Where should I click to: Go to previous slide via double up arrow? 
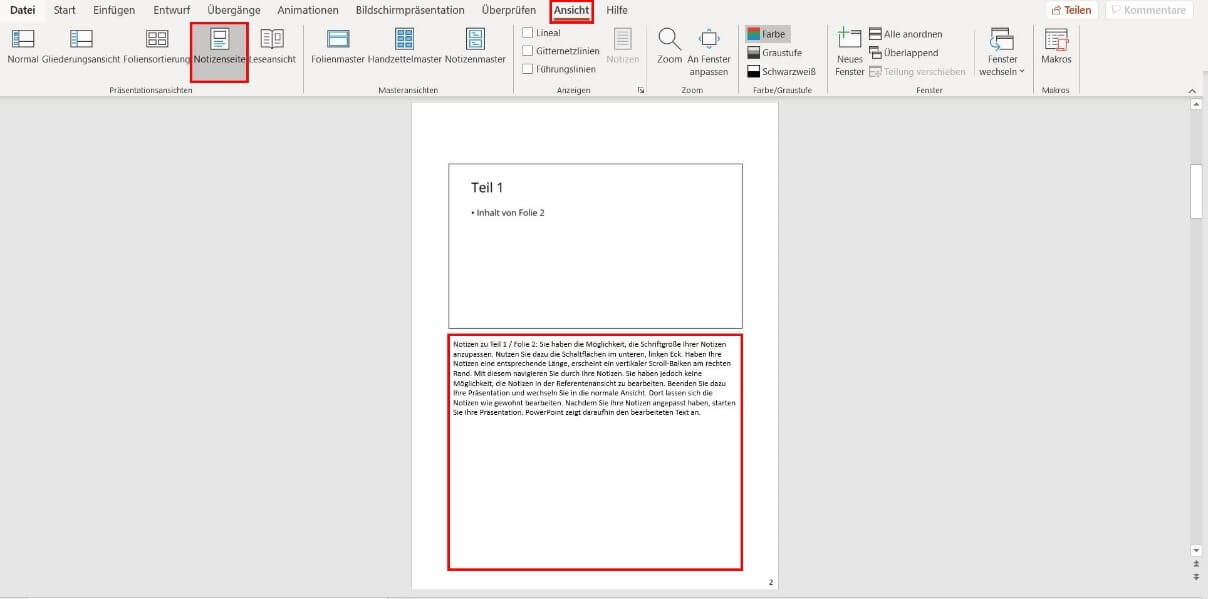coord(1196,564)
